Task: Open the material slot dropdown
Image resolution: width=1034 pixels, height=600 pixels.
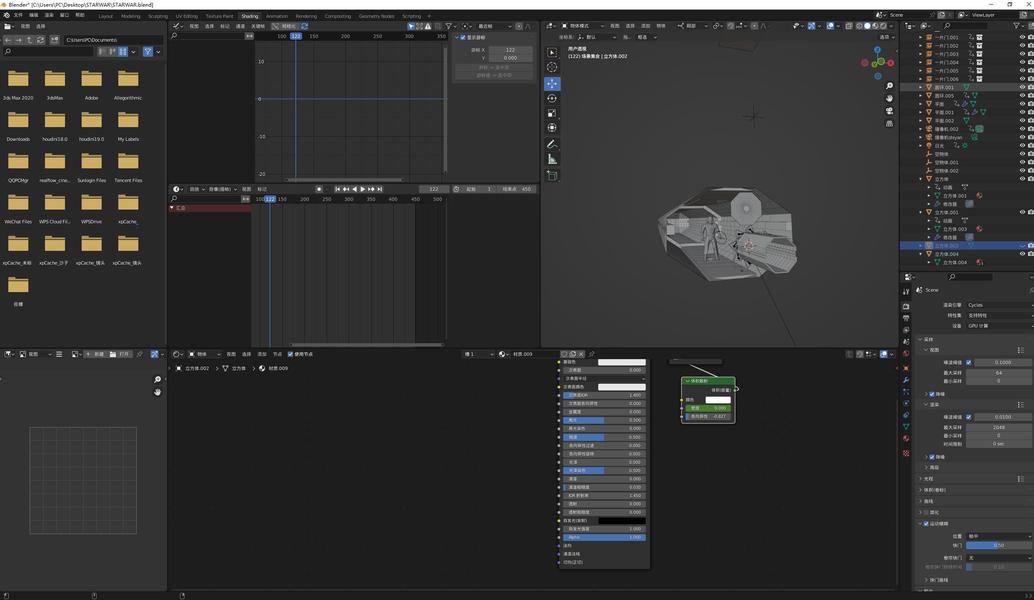Action: coord(479,354)
